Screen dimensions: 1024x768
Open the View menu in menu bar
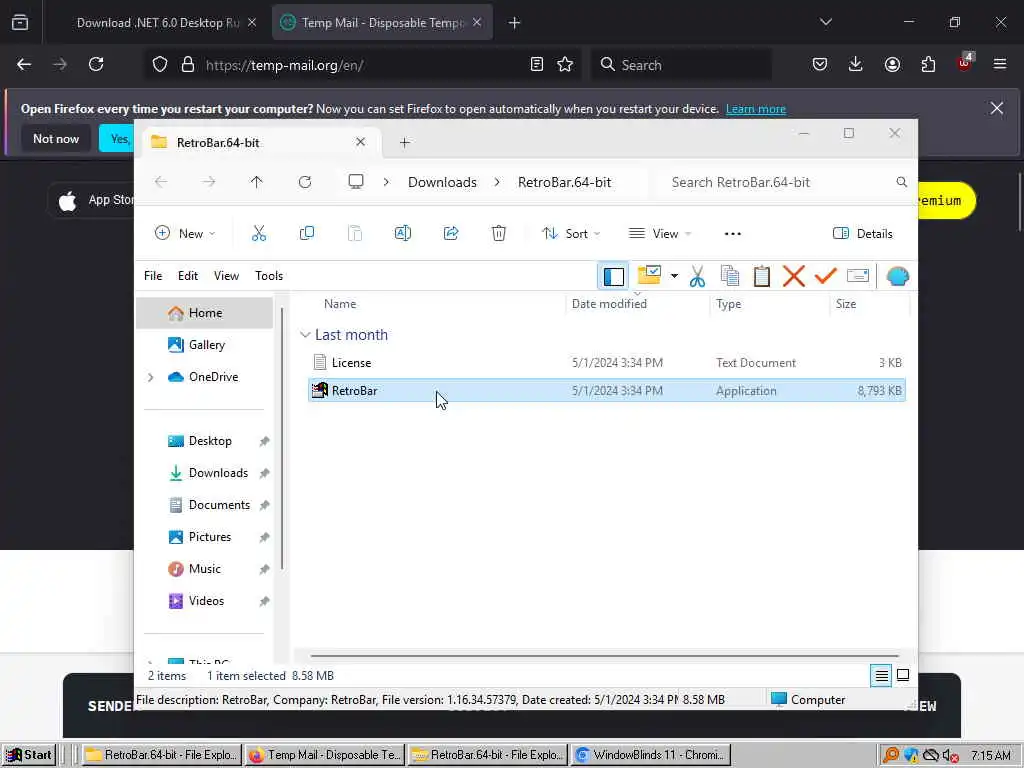pyautogui.click(x=226, y=276)
